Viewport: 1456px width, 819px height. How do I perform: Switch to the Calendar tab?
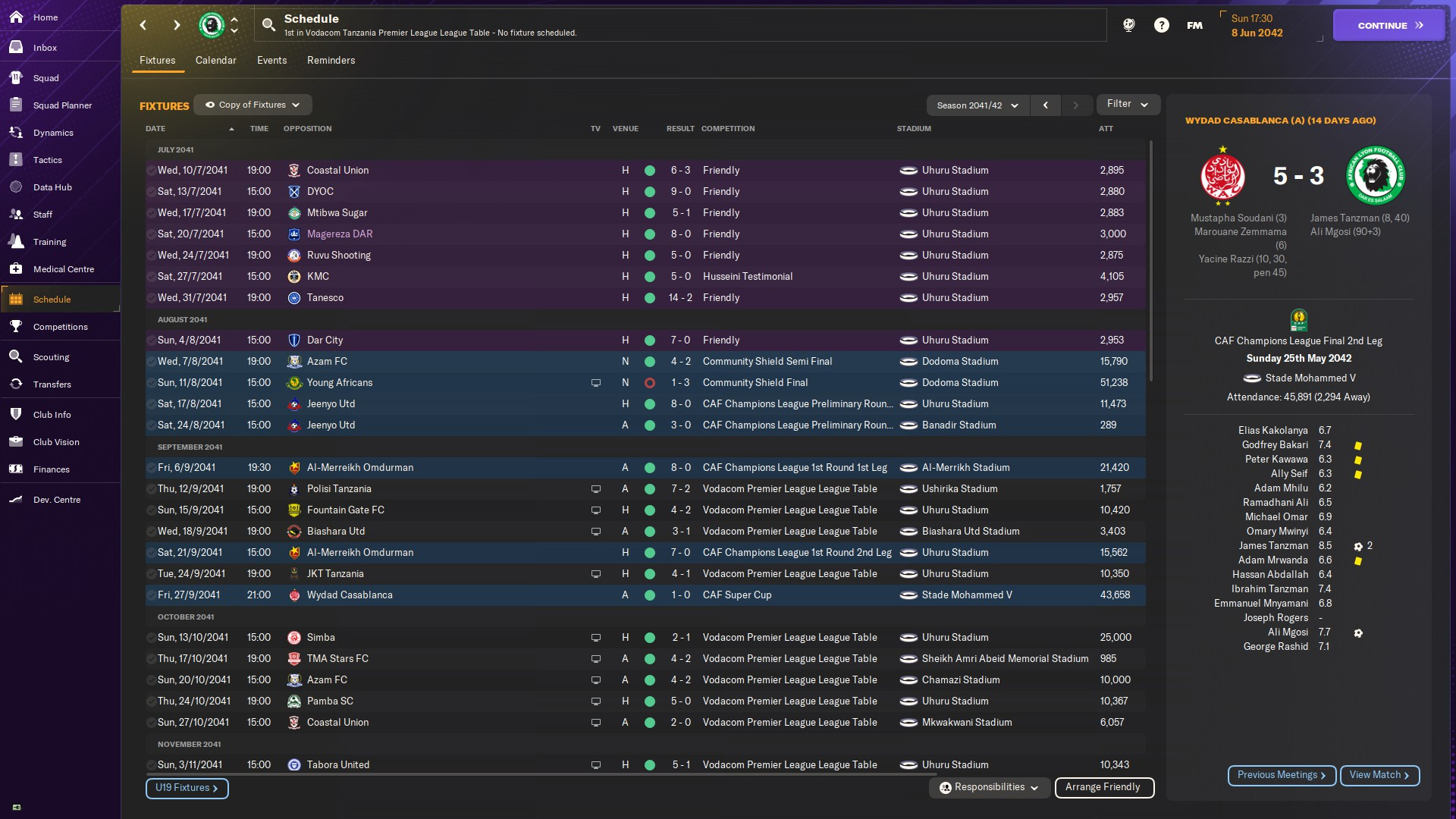click(x=215, y=61)
